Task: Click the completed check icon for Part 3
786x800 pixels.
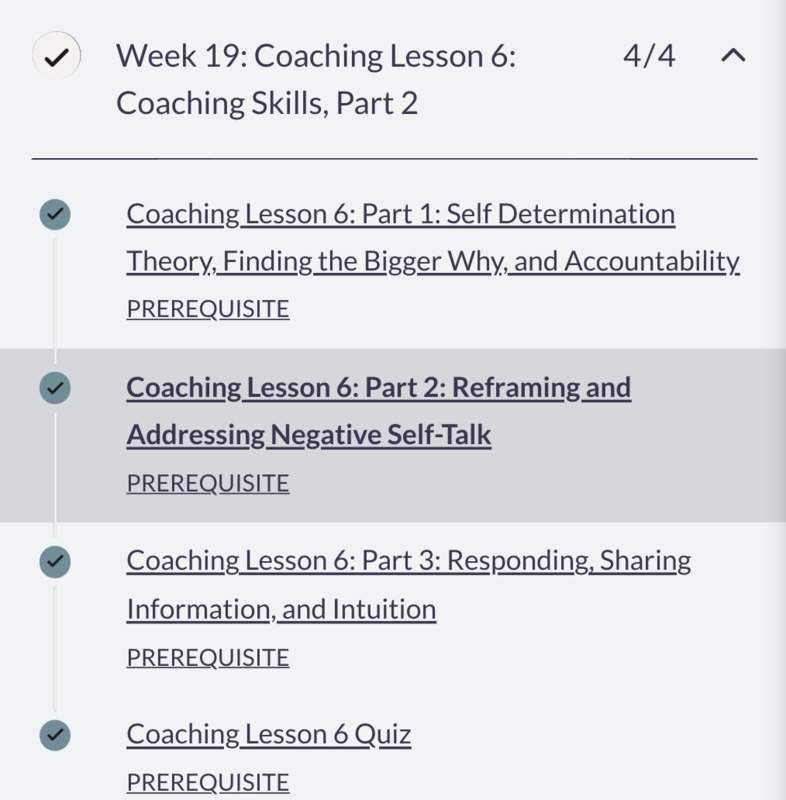Action: tap(55, 562)
